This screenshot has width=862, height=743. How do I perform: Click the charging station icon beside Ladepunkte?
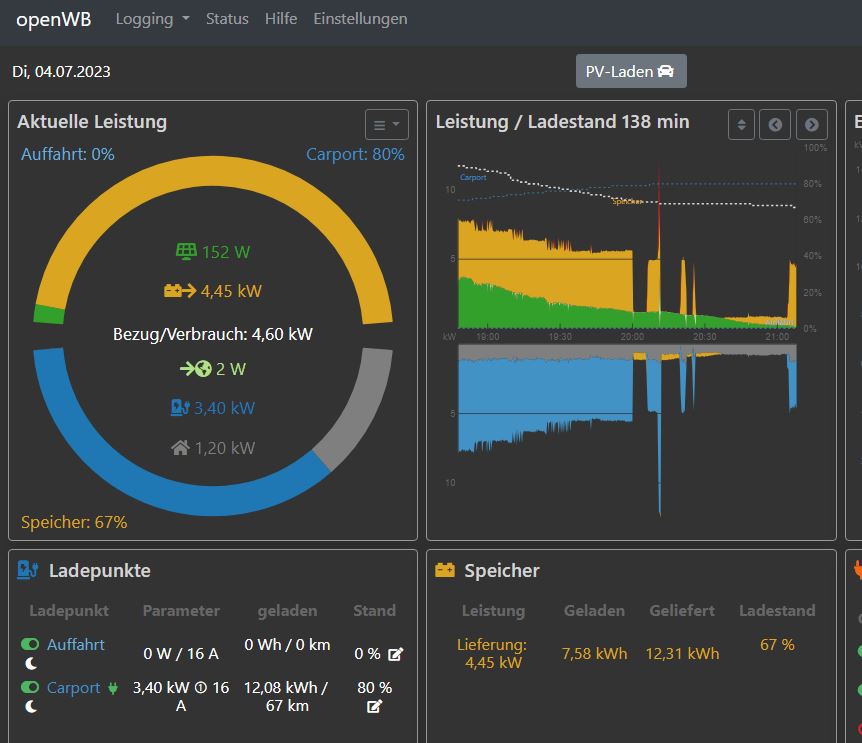pos(28,571)
